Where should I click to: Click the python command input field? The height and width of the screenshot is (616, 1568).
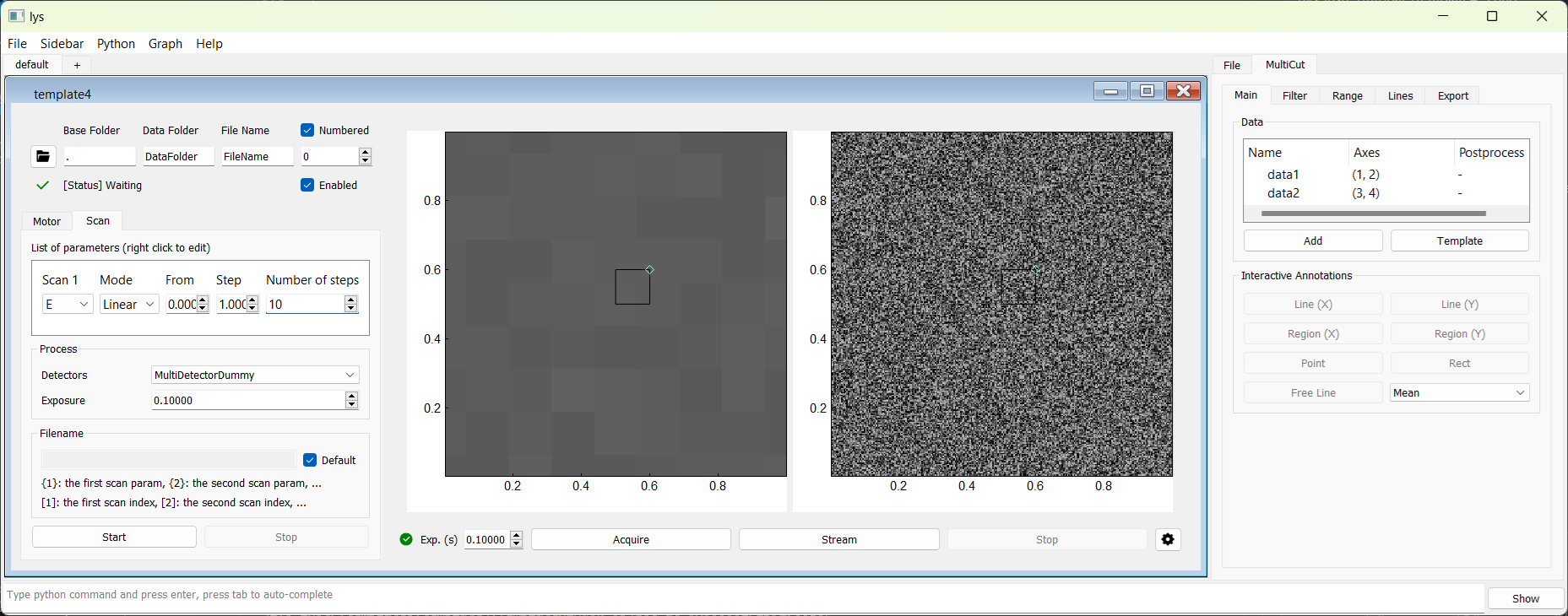click(743, 596)
